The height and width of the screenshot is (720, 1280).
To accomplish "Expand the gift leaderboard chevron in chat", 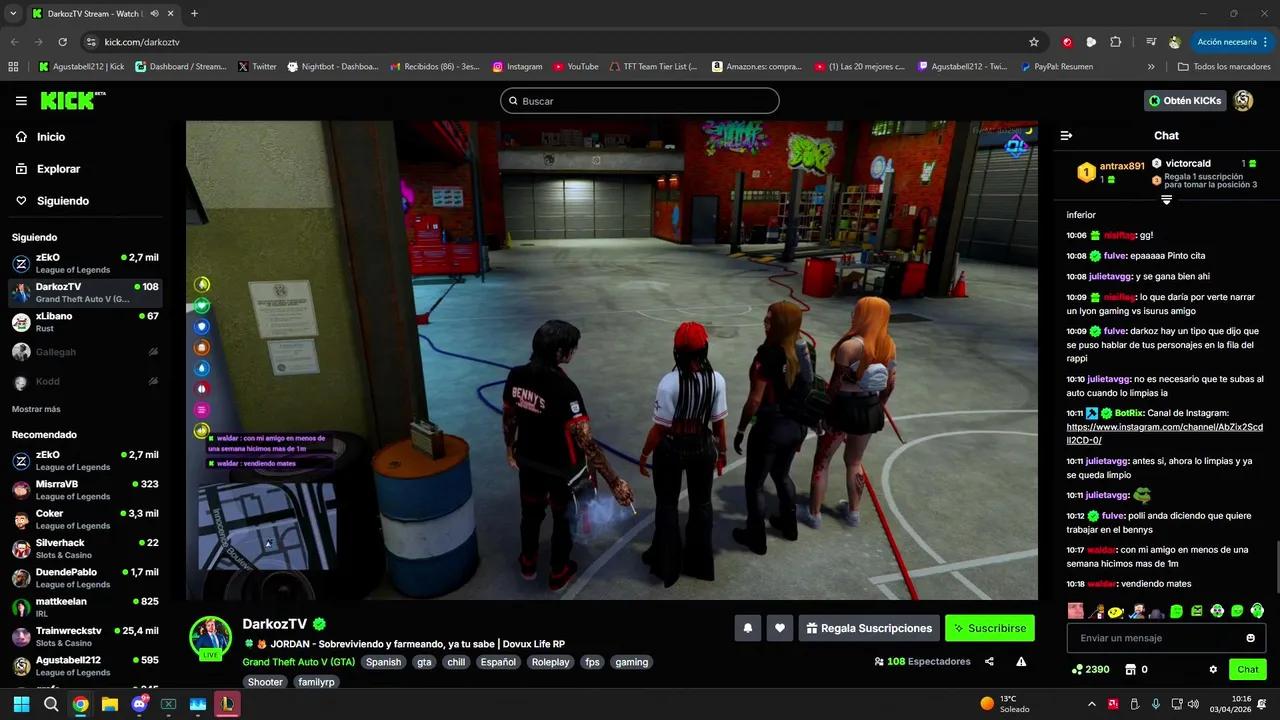I will pyautogui.click(x=1166, y=200).
